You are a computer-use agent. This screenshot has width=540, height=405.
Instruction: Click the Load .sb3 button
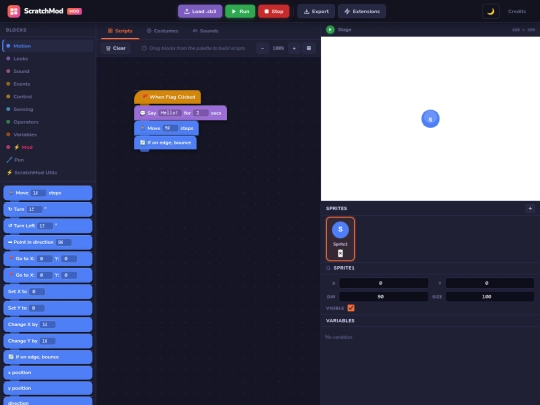click(x=200, y=11)
